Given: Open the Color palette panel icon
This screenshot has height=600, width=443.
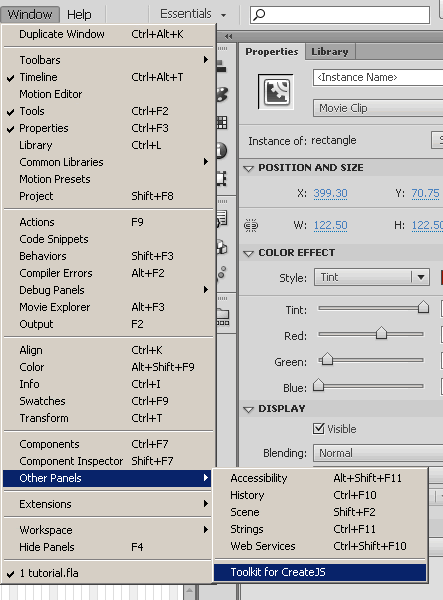Looking at the screenshot, I should coord(222,94).
